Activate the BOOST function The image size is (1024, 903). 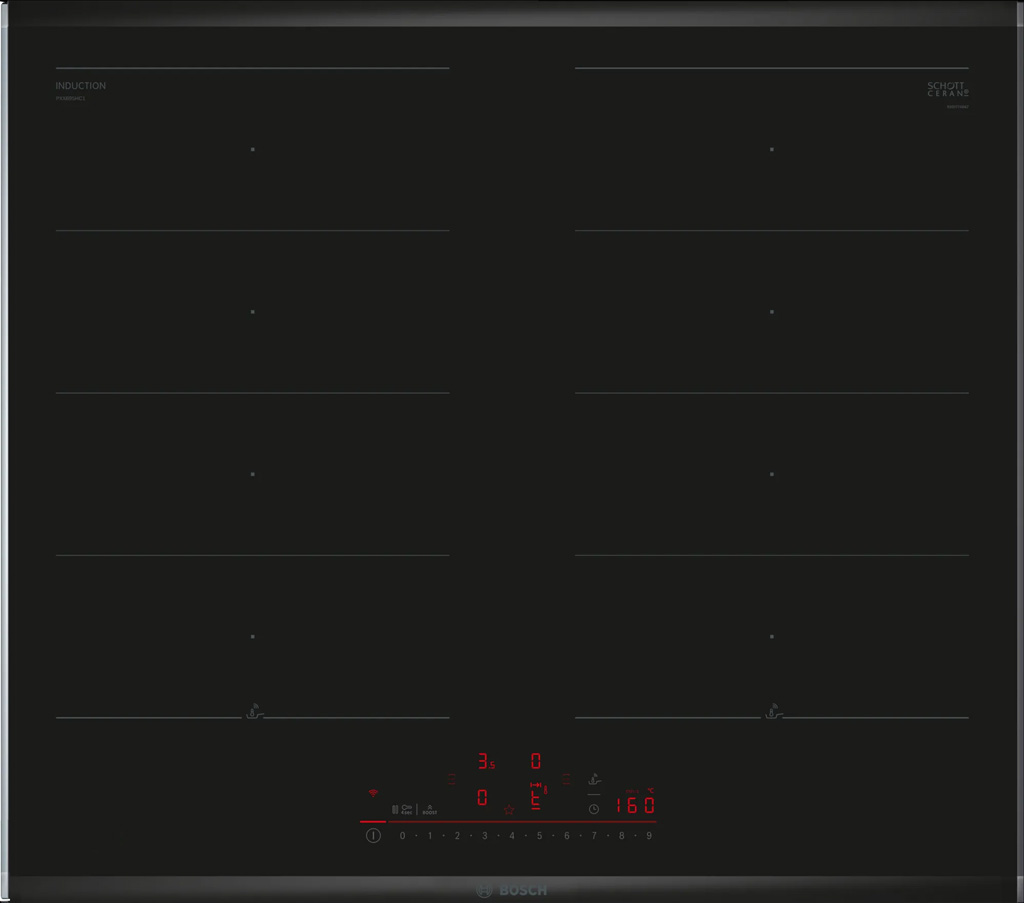429,809
